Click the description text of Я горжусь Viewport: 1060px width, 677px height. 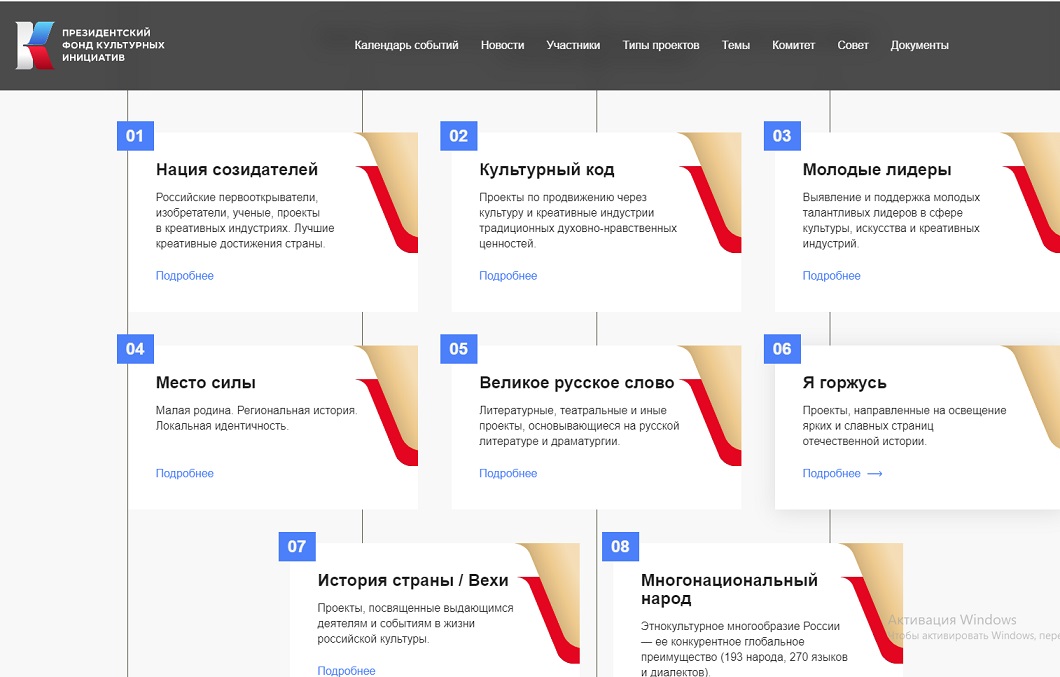(905, 426)
